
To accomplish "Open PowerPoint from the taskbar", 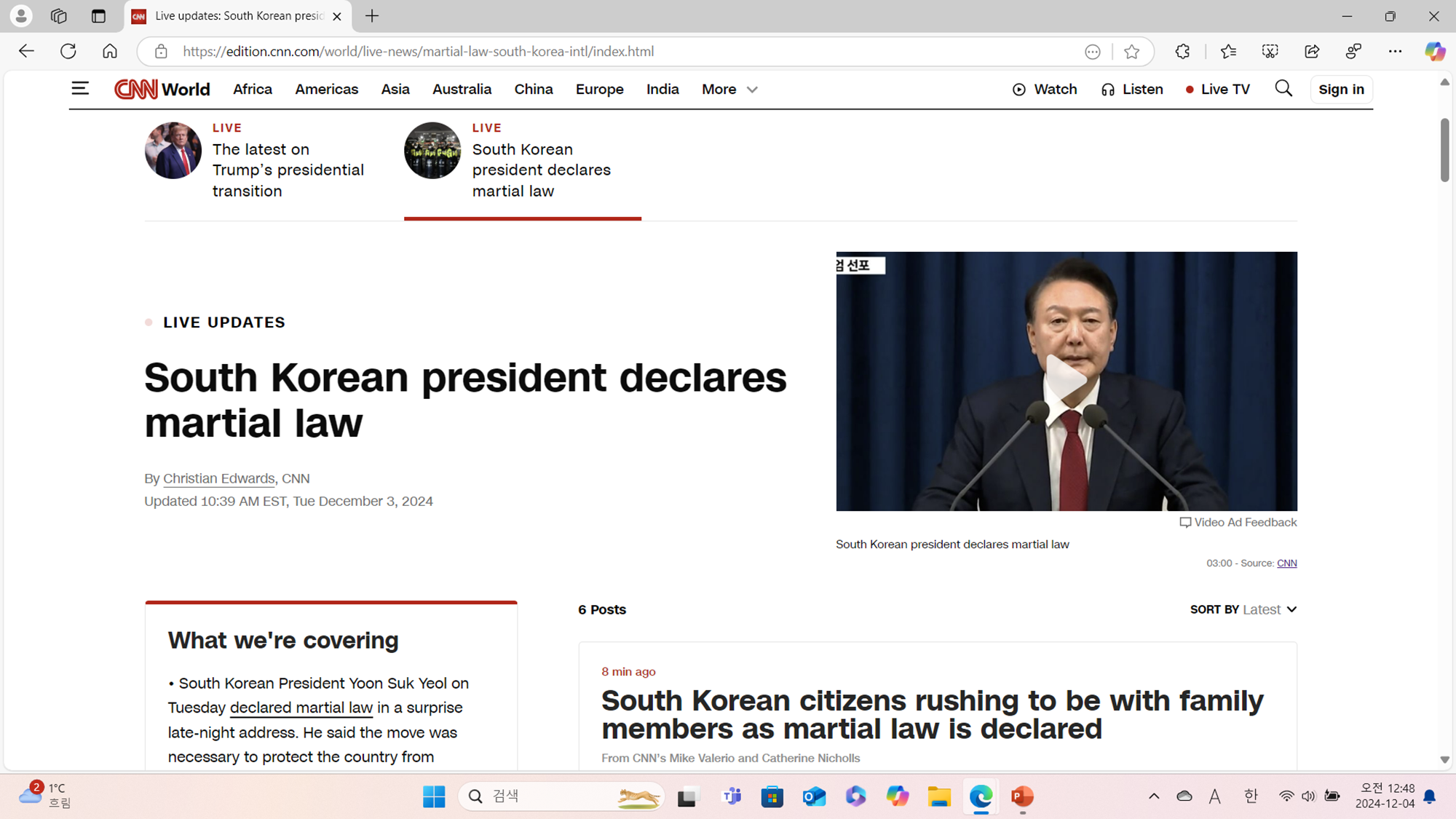I will [1022, 796].
